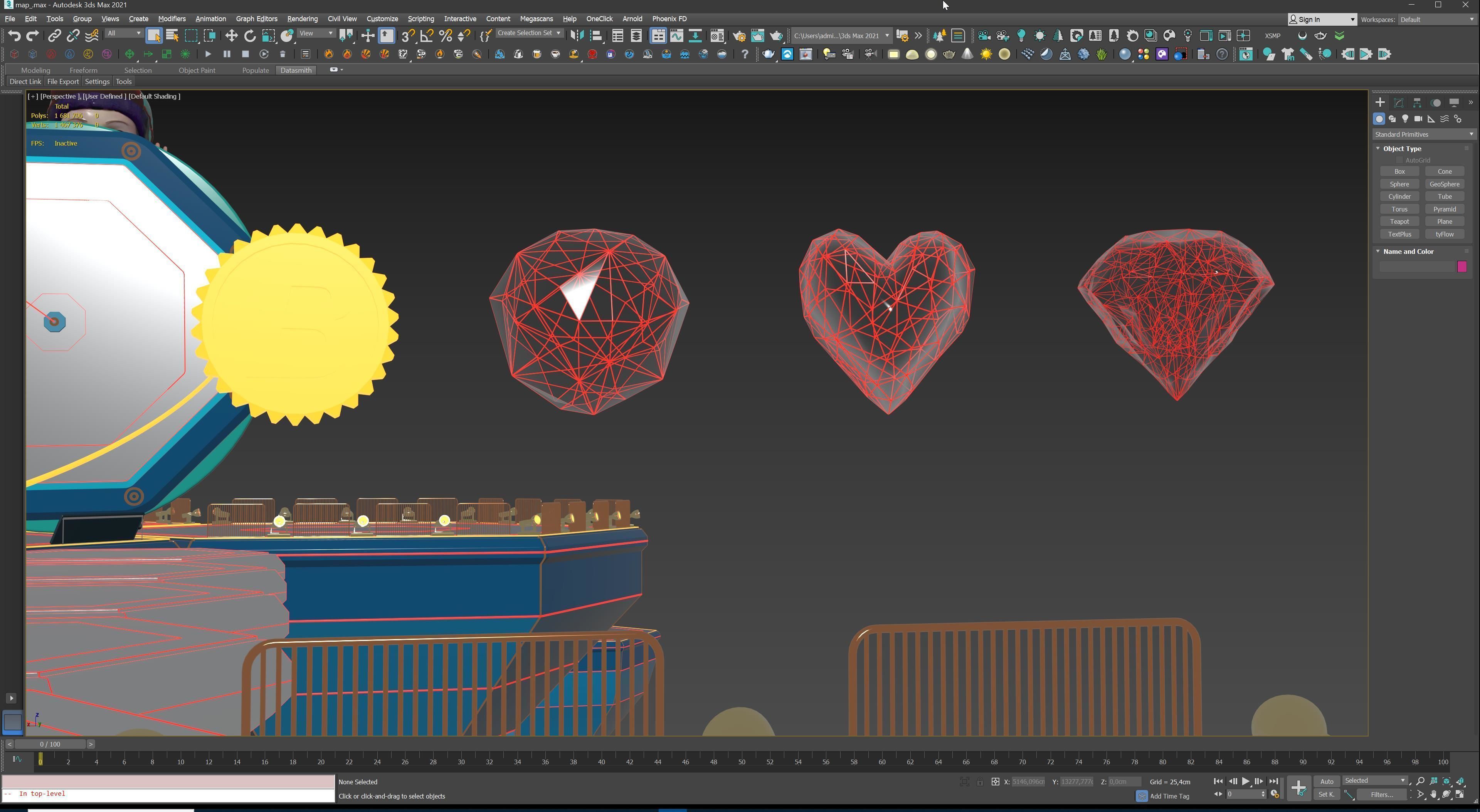The width and height of the screenshot is (1480, 812).
Task: Toggle Angle Snap icon
Action: click(x=427, y=35)
